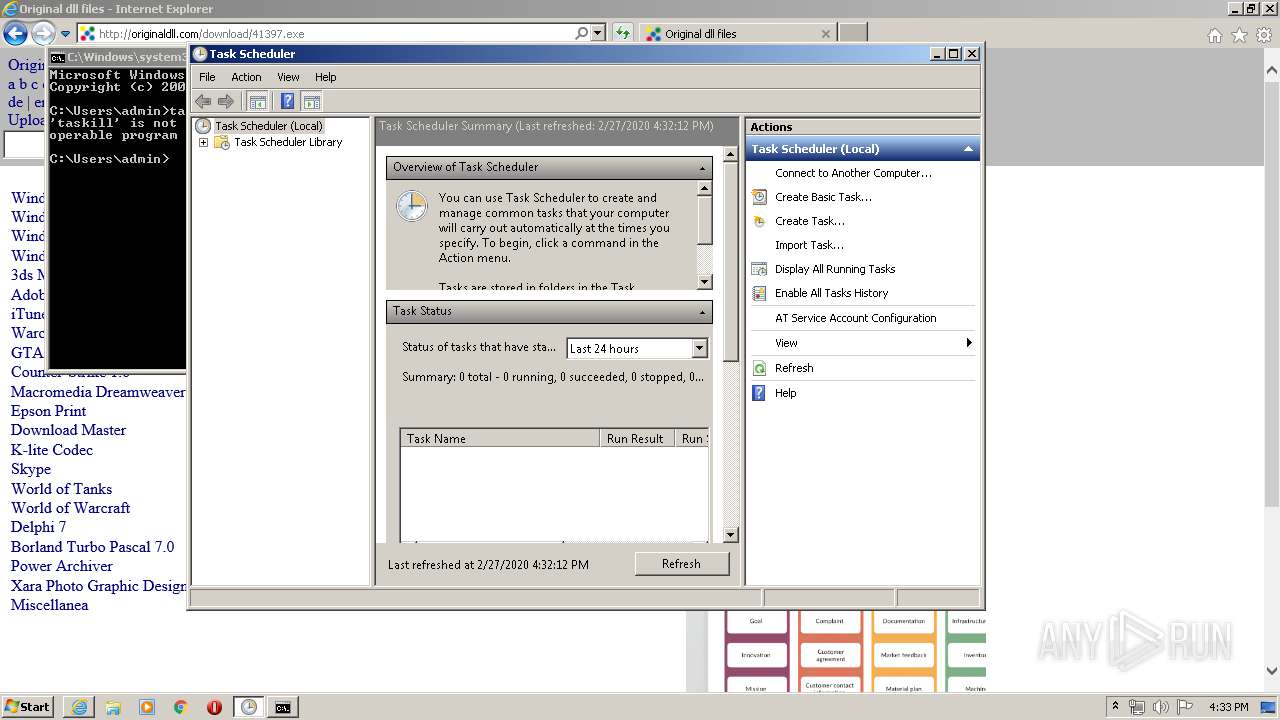Click the green Refresh icon in Actions
1280x720 pixels.
[x=760, y=368]
